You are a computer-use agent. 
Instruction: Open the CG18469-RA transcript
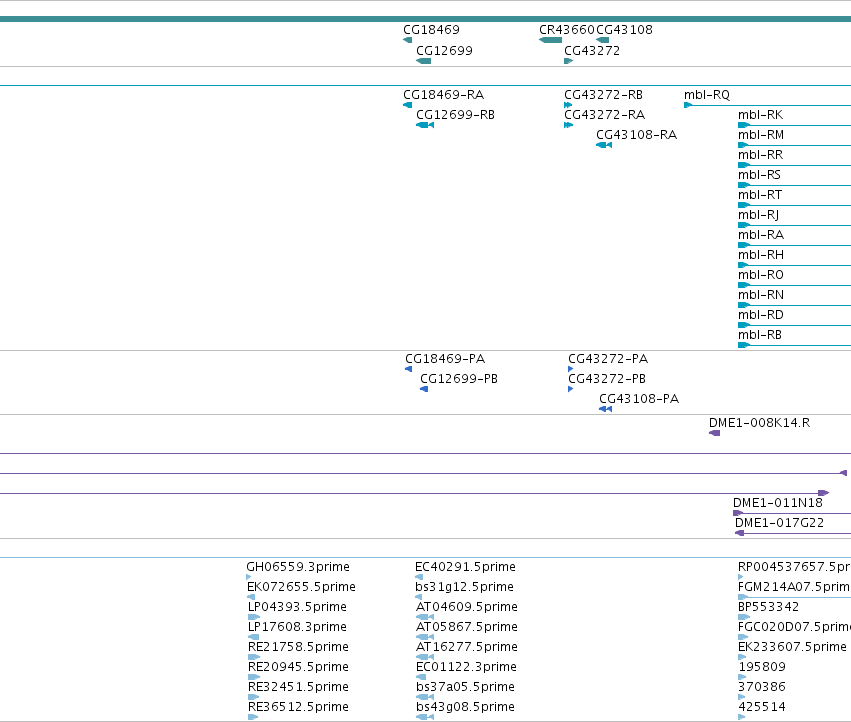point(443,95)
